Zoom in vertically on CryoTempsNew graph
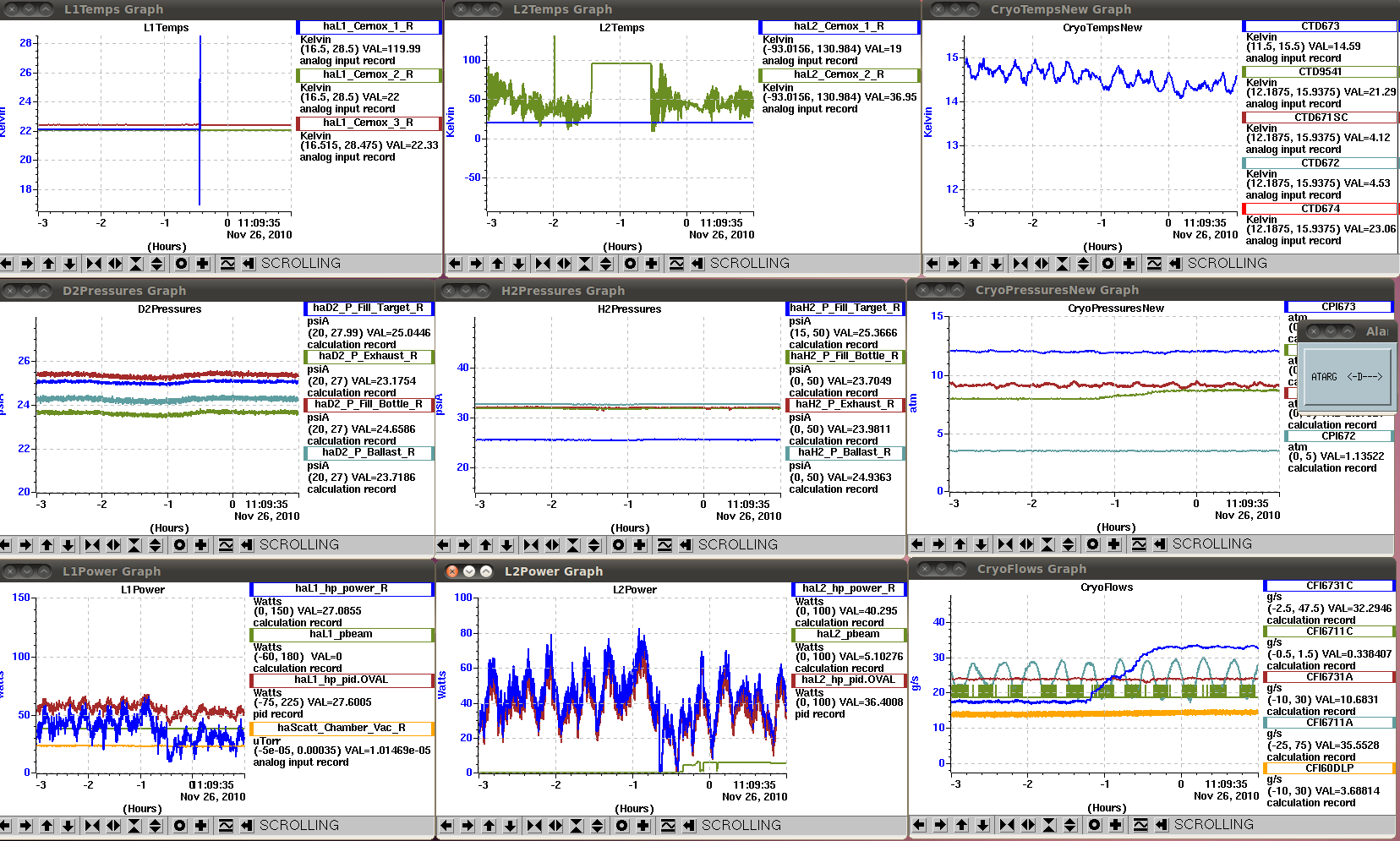The image size is (1400, 841). coord(1063,264)
